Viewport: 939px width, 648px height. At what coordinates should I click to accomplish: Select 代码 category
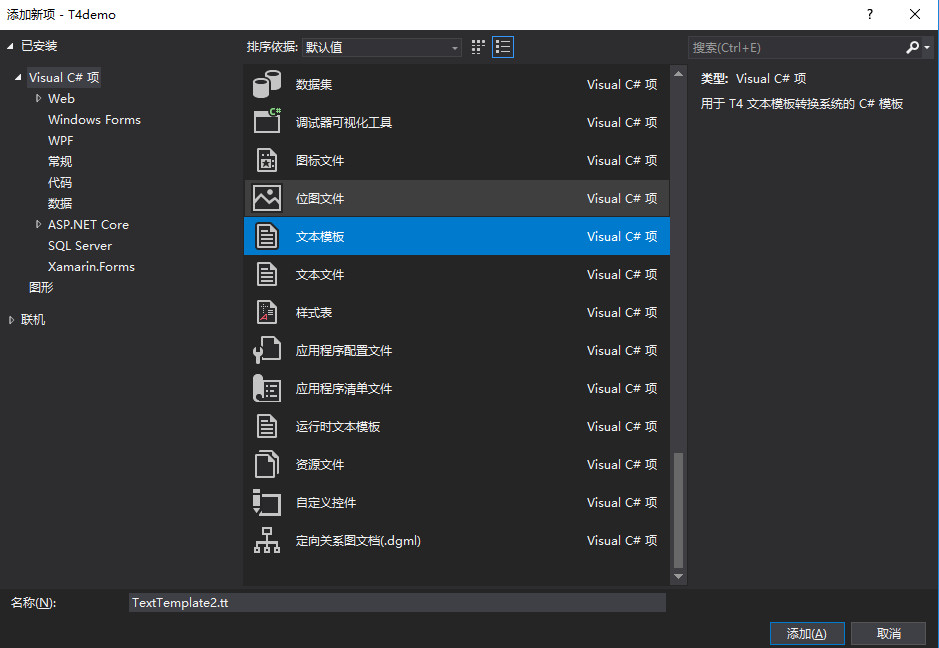coord(60,182)
